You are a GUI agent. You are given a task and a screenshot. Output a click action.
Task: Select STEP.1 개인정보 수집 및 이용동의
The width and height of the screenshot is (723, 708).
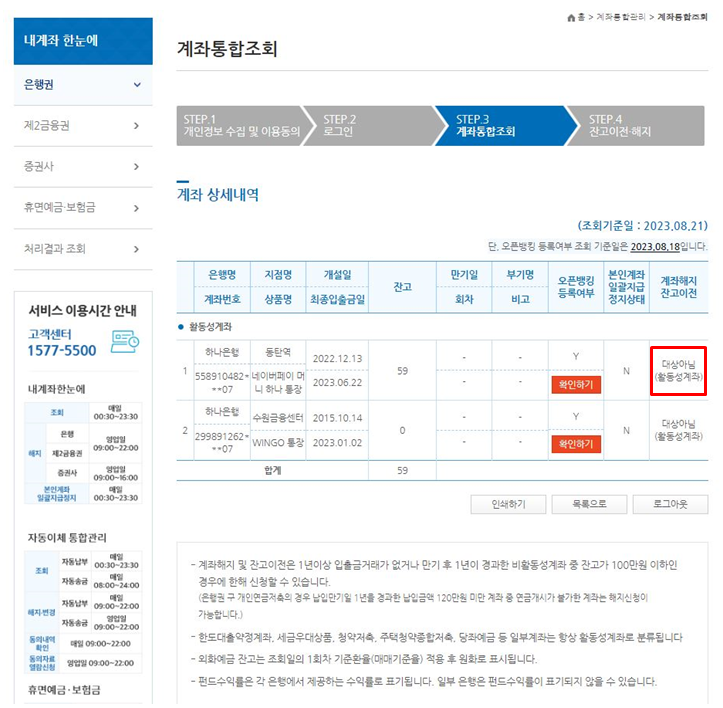[x=241, y=126]
